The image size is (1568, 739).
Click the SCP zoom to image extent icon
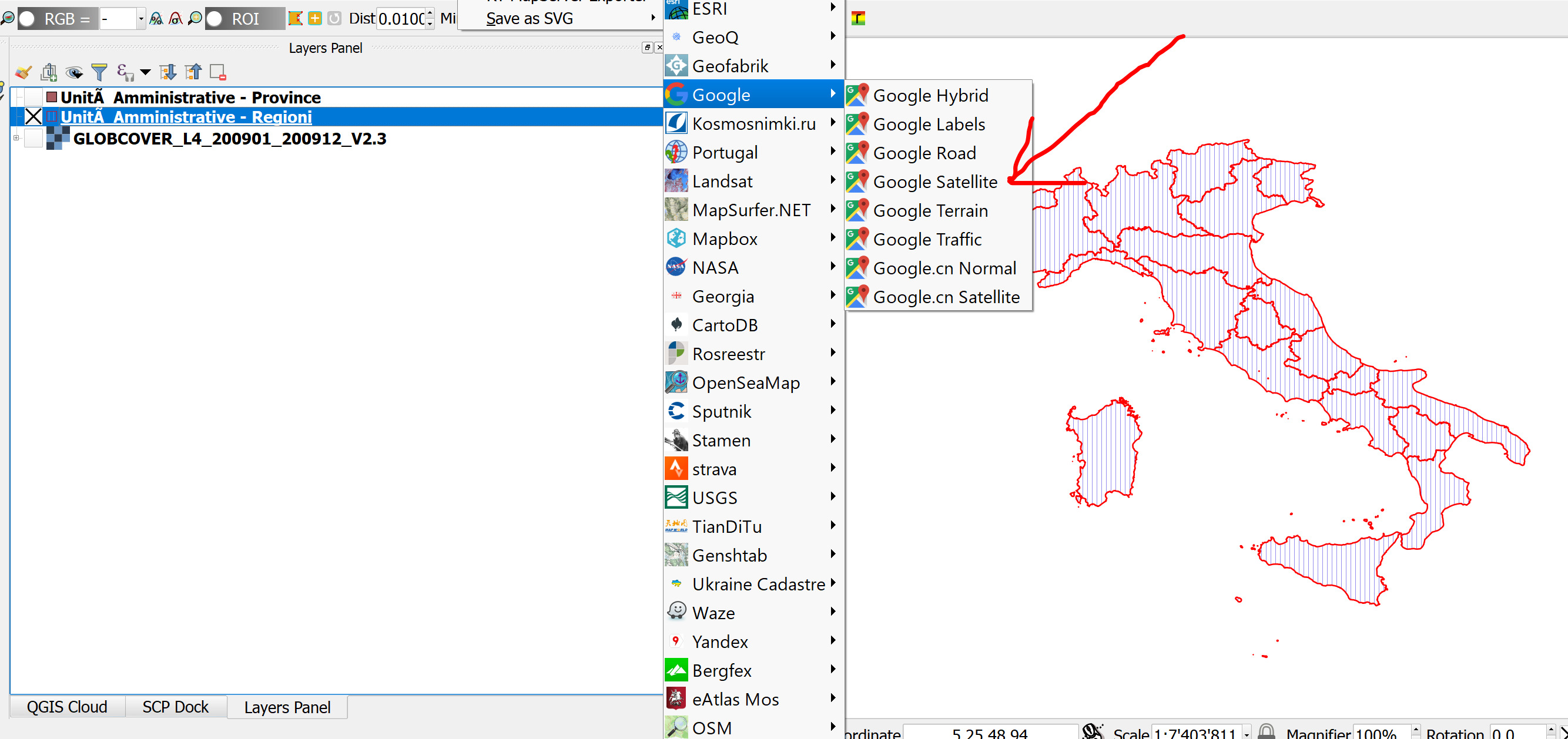tap(7, 19)
